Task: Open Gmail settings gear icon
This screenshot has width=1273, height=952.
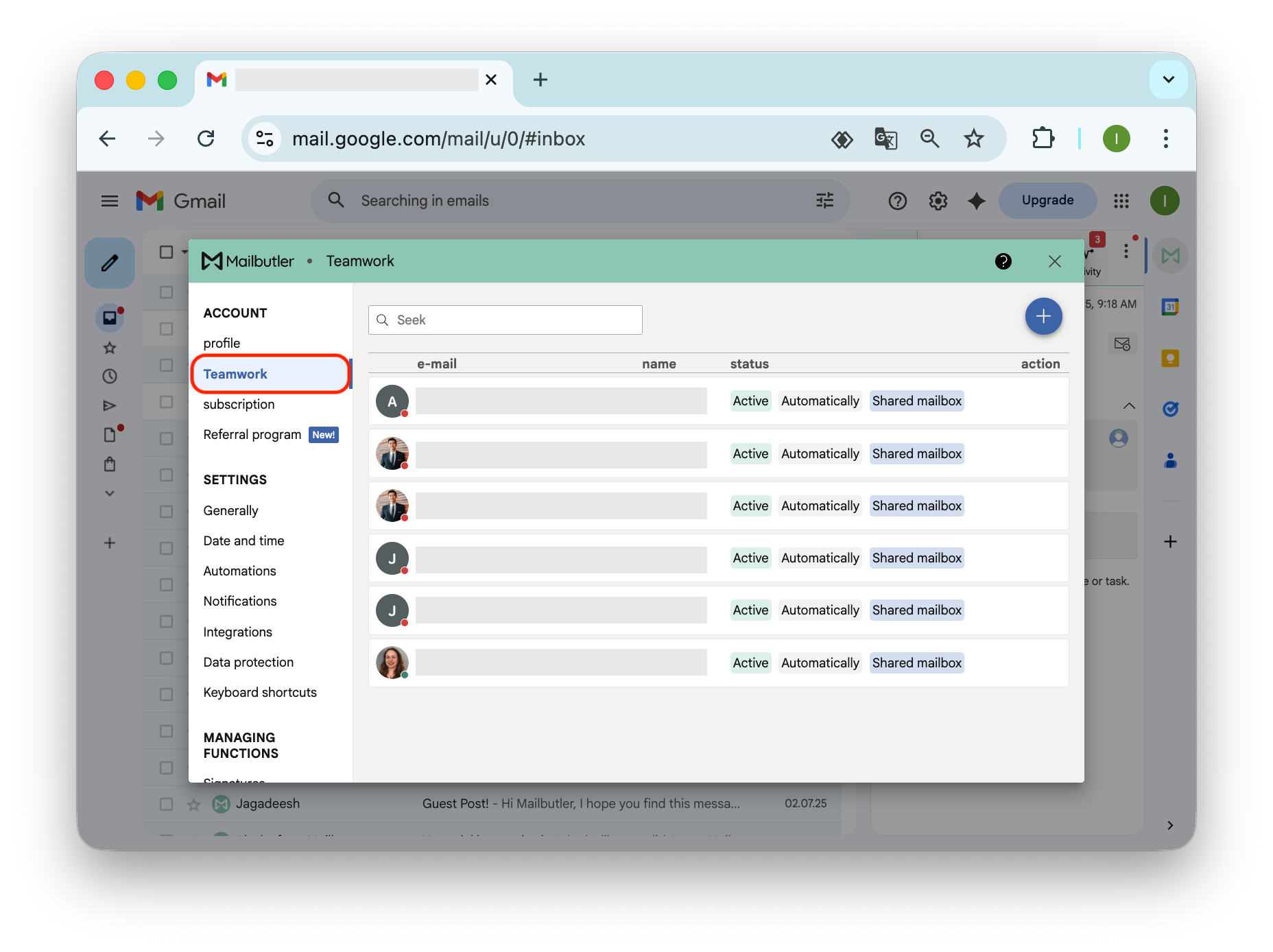Action: pos(938,201)
